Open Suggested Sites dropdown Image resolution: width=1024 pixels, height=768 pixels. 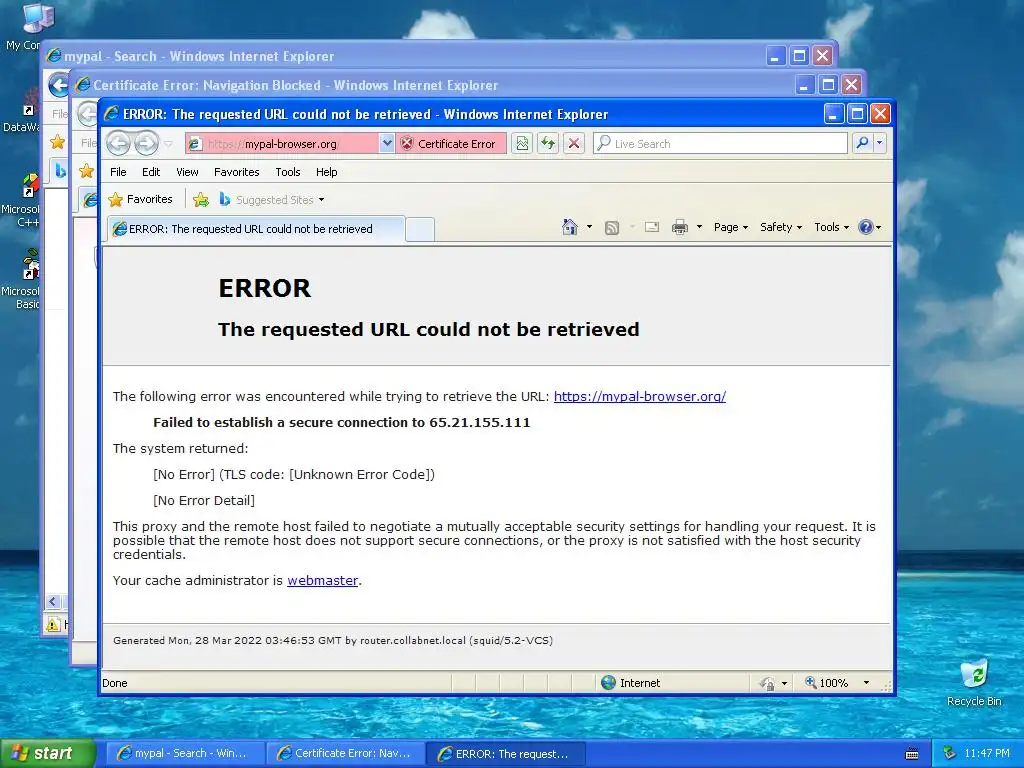point(271,200)
